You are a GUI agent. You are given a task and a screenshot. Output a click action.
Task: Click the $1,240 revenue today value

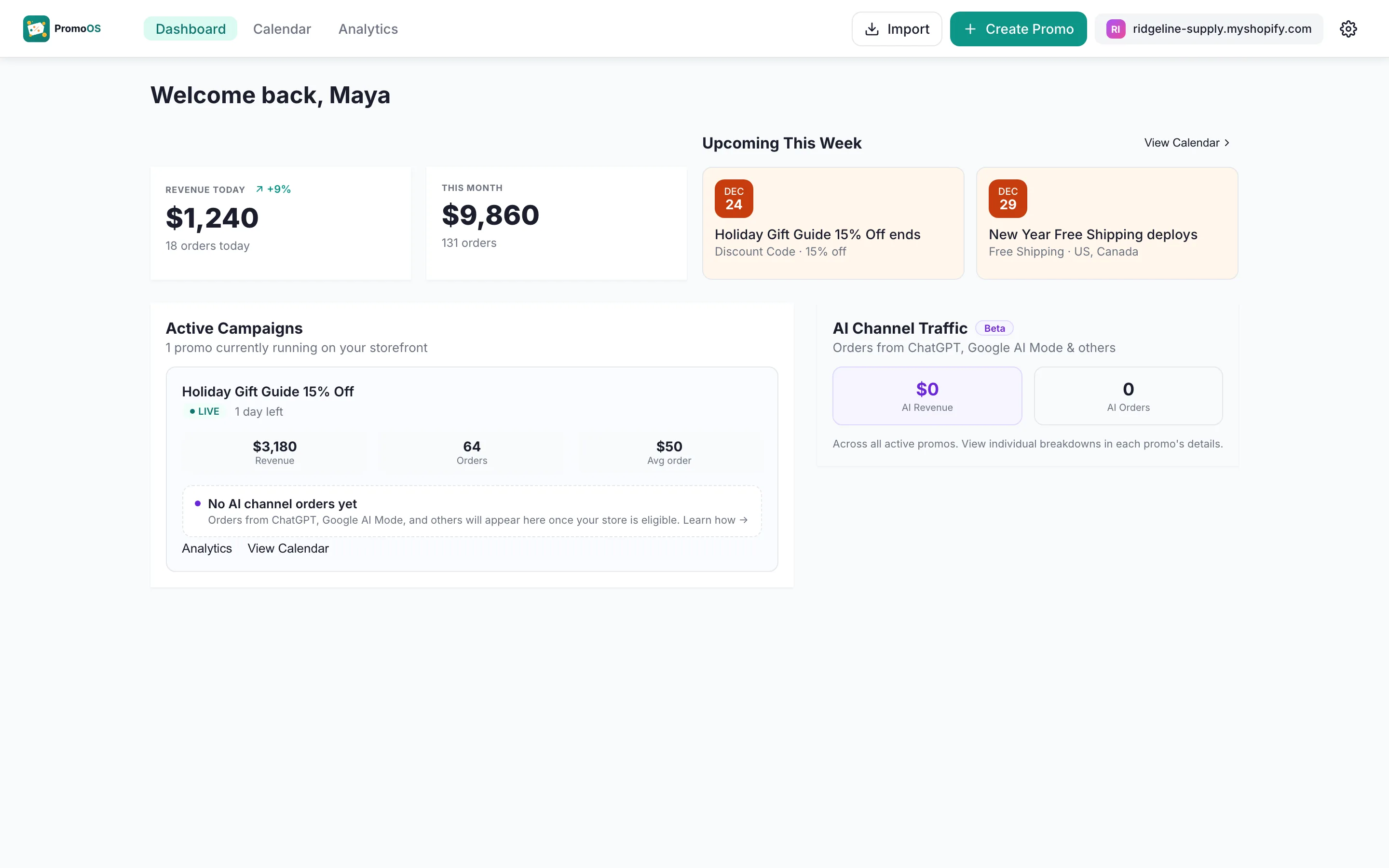click(212, 218)
